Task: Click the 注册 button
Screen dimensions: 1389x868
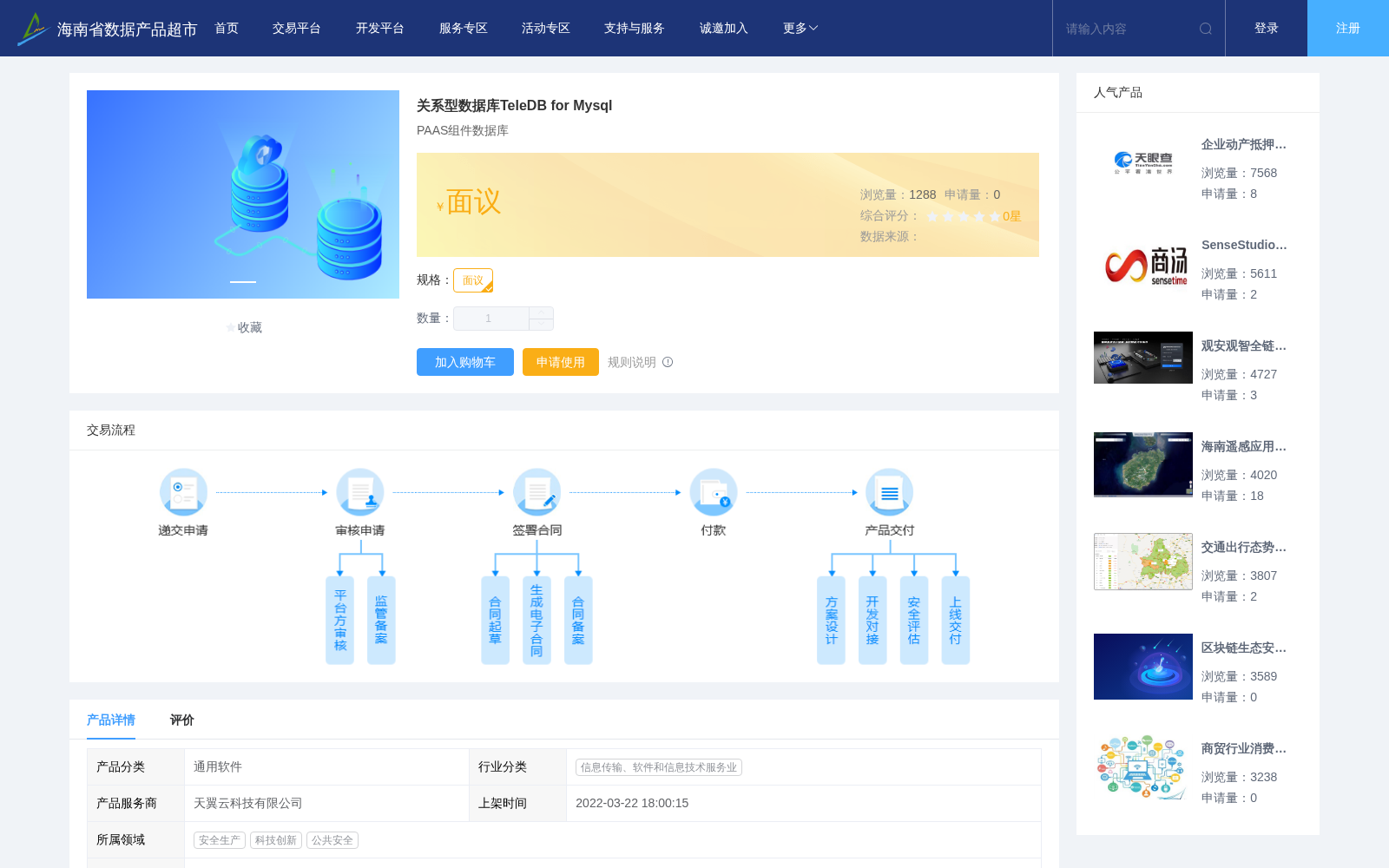Action: [x=1348, y=29]
